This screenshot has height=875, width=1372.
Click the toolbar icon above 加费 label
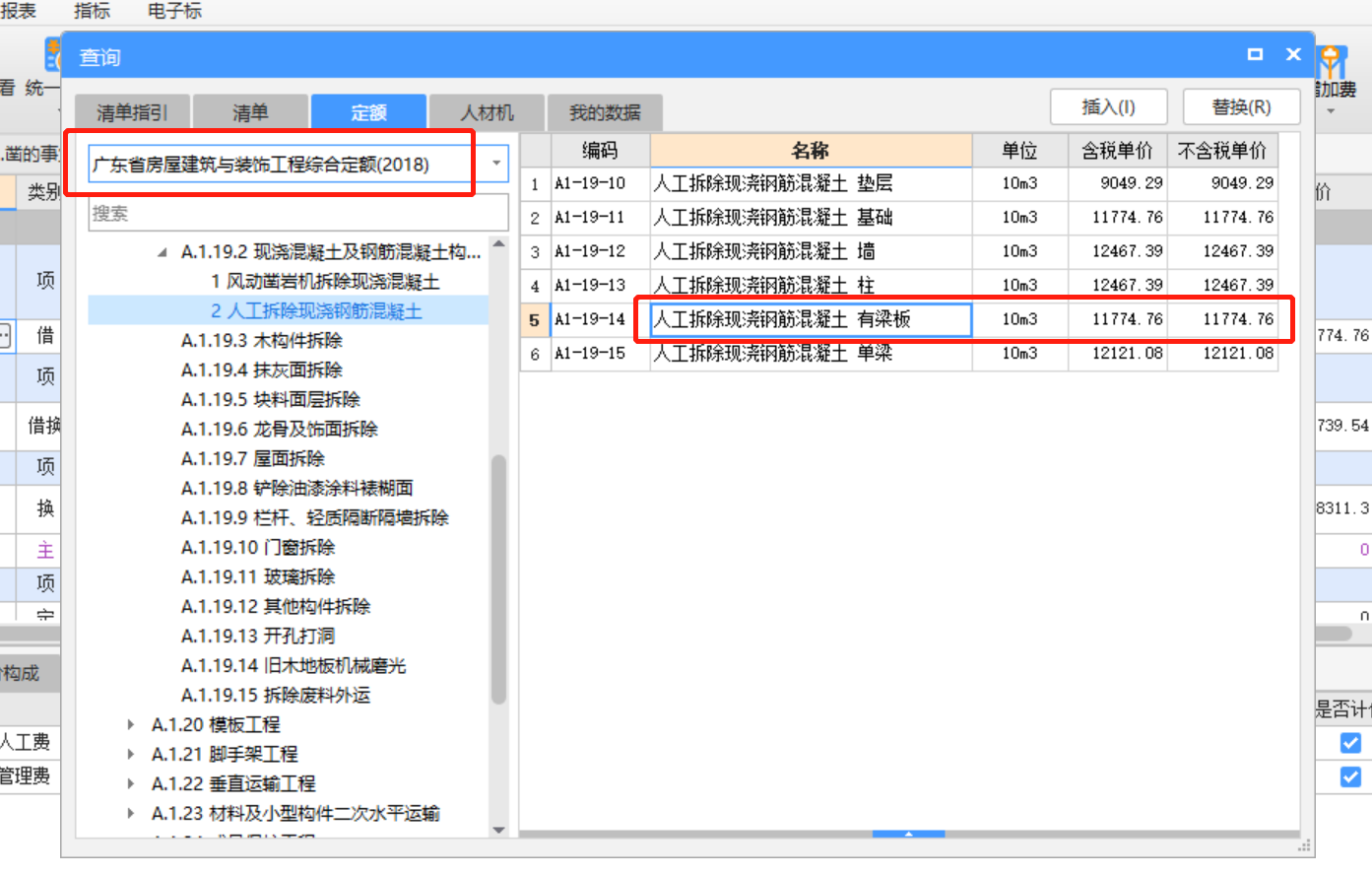1333,61
